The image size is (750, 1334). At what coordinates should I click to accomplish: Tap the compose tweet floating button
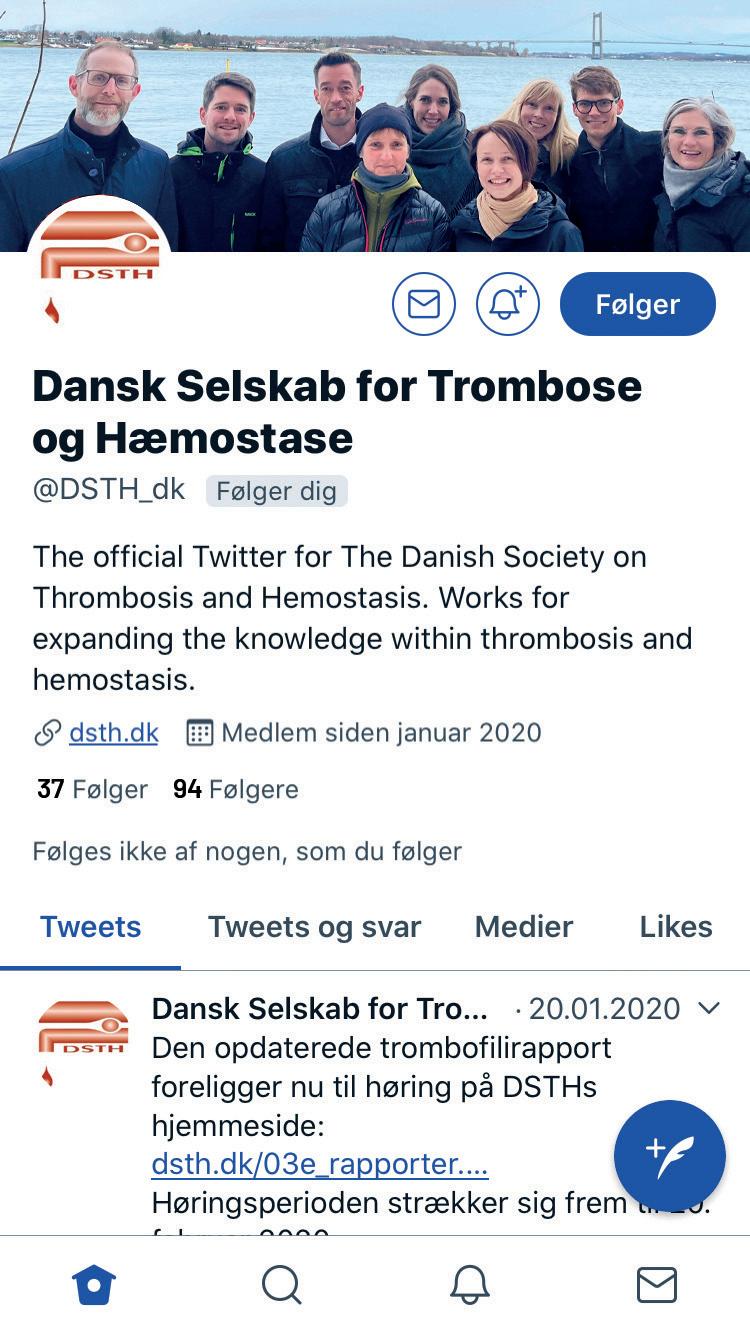669,1155
